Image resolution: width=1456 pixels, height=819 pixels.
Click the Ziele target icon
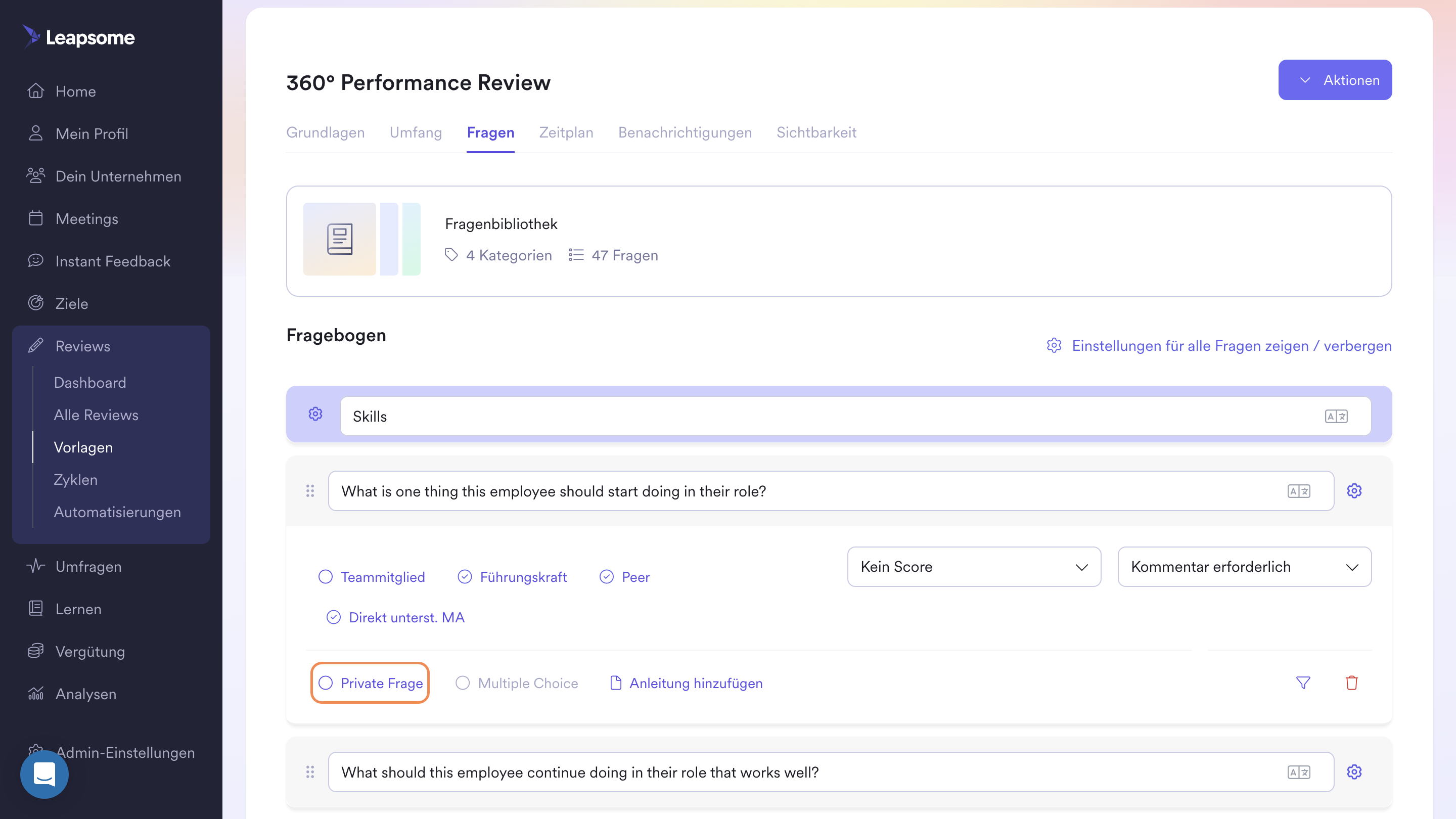[x=35, y=303]
